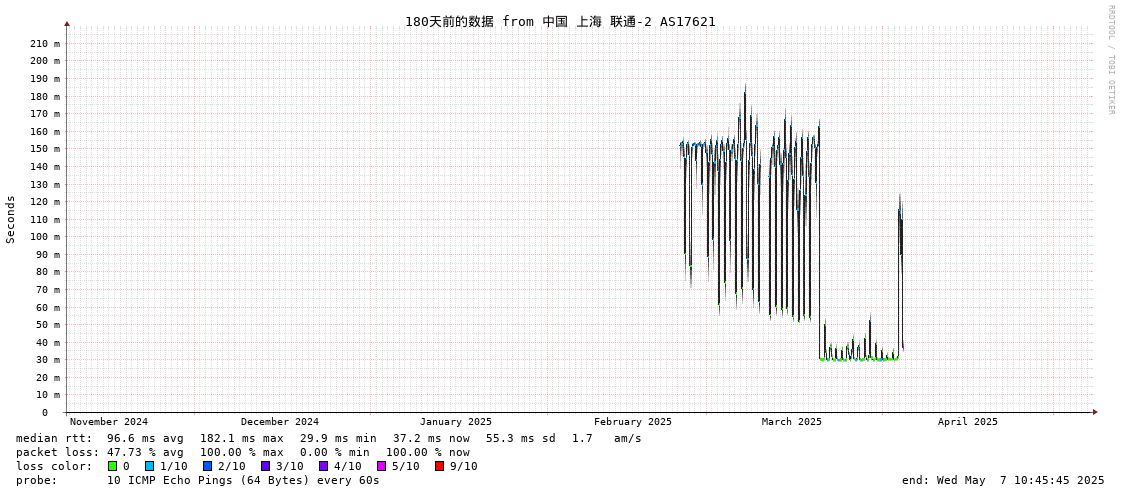1121x494 pixels.
Task: Click the 'April 2025' axis label
Action: click(x=967, y=422)
